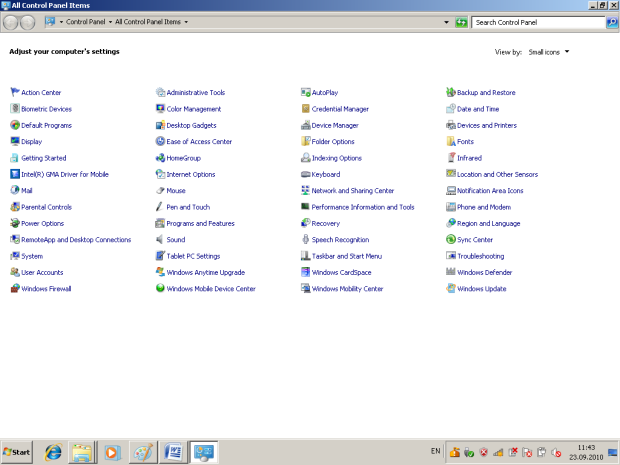This screenshot has height=465, width=620.
Task: Click the AutoPlay icon
Action: pos(306,92)
